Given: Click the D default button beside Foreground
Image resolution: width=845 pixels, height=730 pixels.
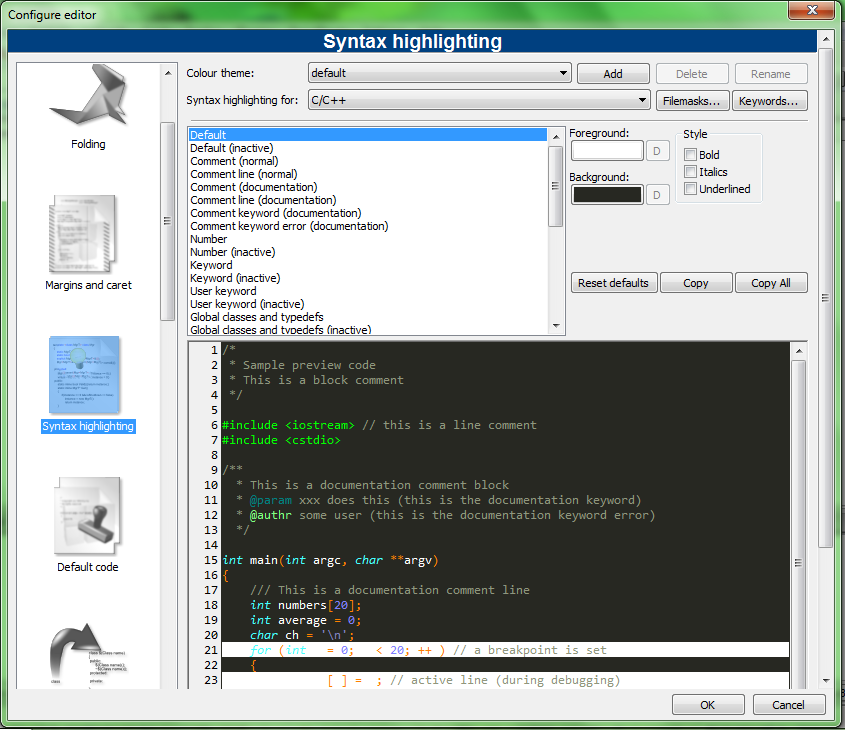Looking at the screenshot, I should coord(657,150).
